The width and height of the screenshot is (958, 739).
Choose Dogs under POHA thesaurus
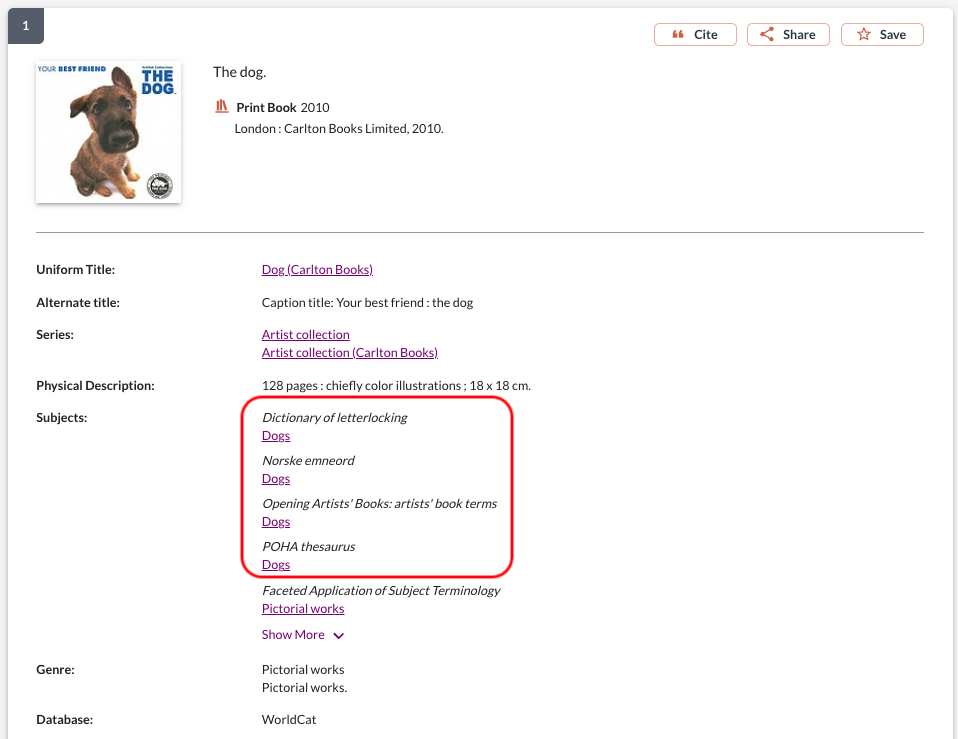(x=276, y=565)
